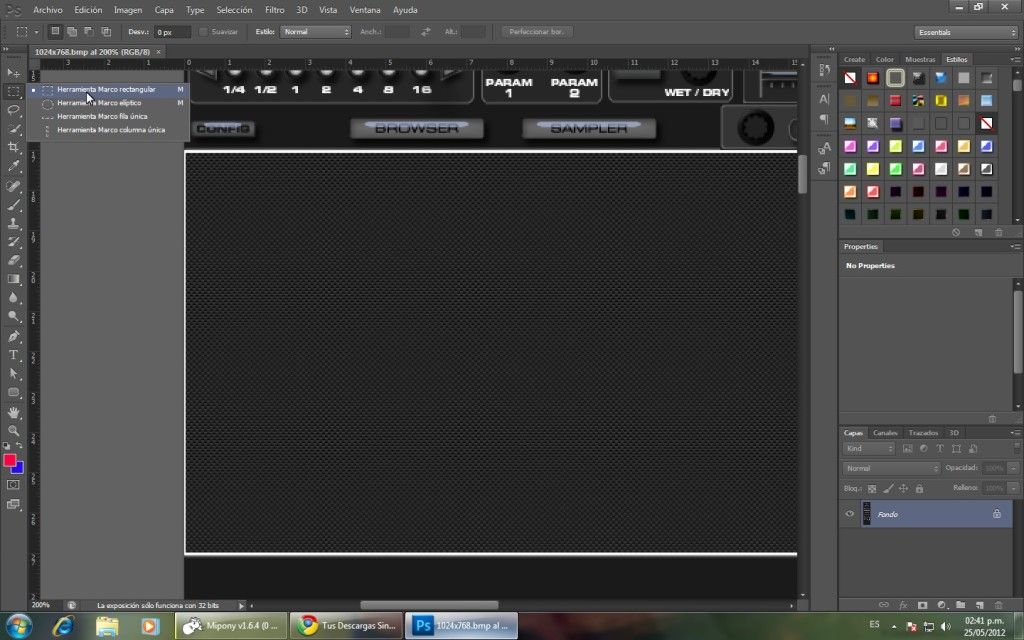The image size is (1024, 640).
Task: Choose add to selection mode
Action: (72, 31)
